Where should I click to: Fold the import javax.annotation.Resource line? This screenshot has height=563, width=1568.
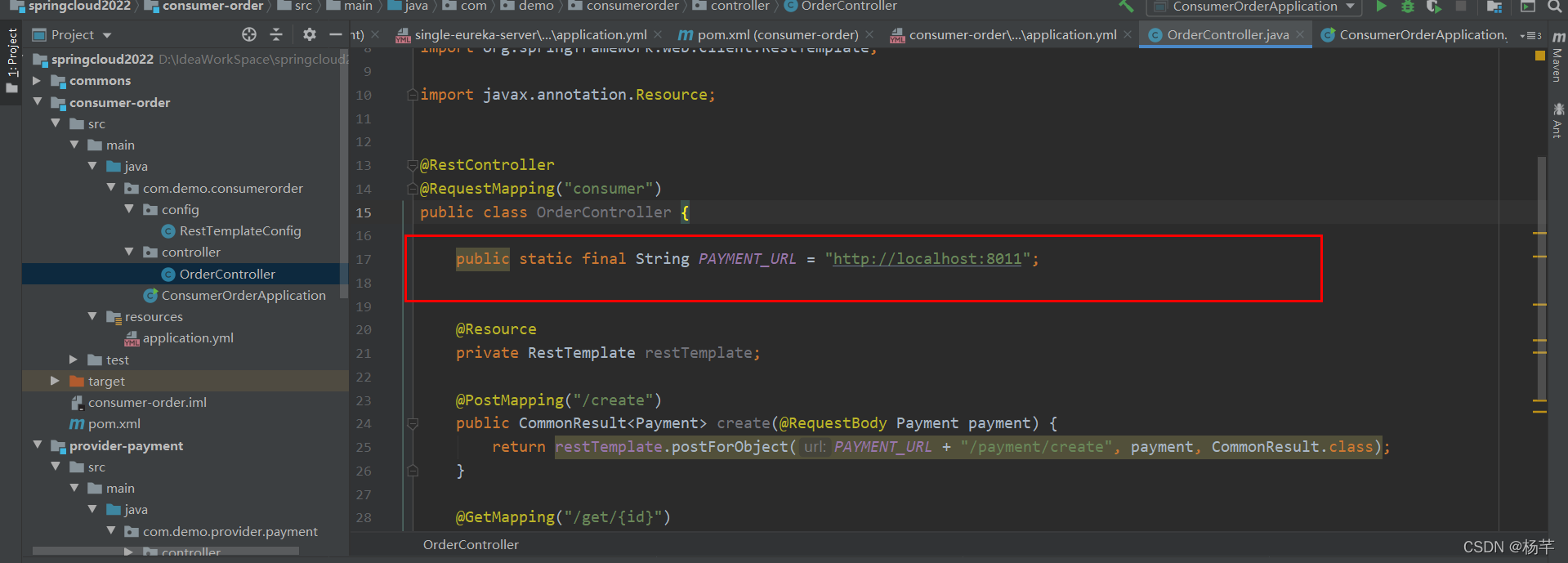coord(412,95)
